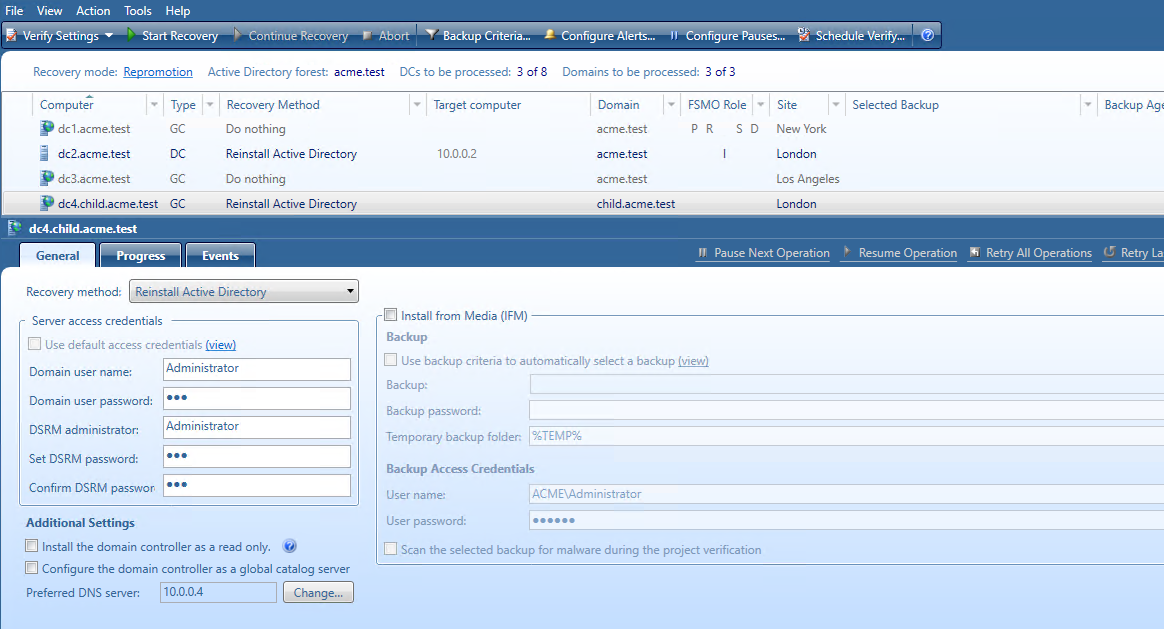The width and height of the screenshot is (1164, 629).
Task: Open the Site column filter dropdown
Action: (835, 105)
